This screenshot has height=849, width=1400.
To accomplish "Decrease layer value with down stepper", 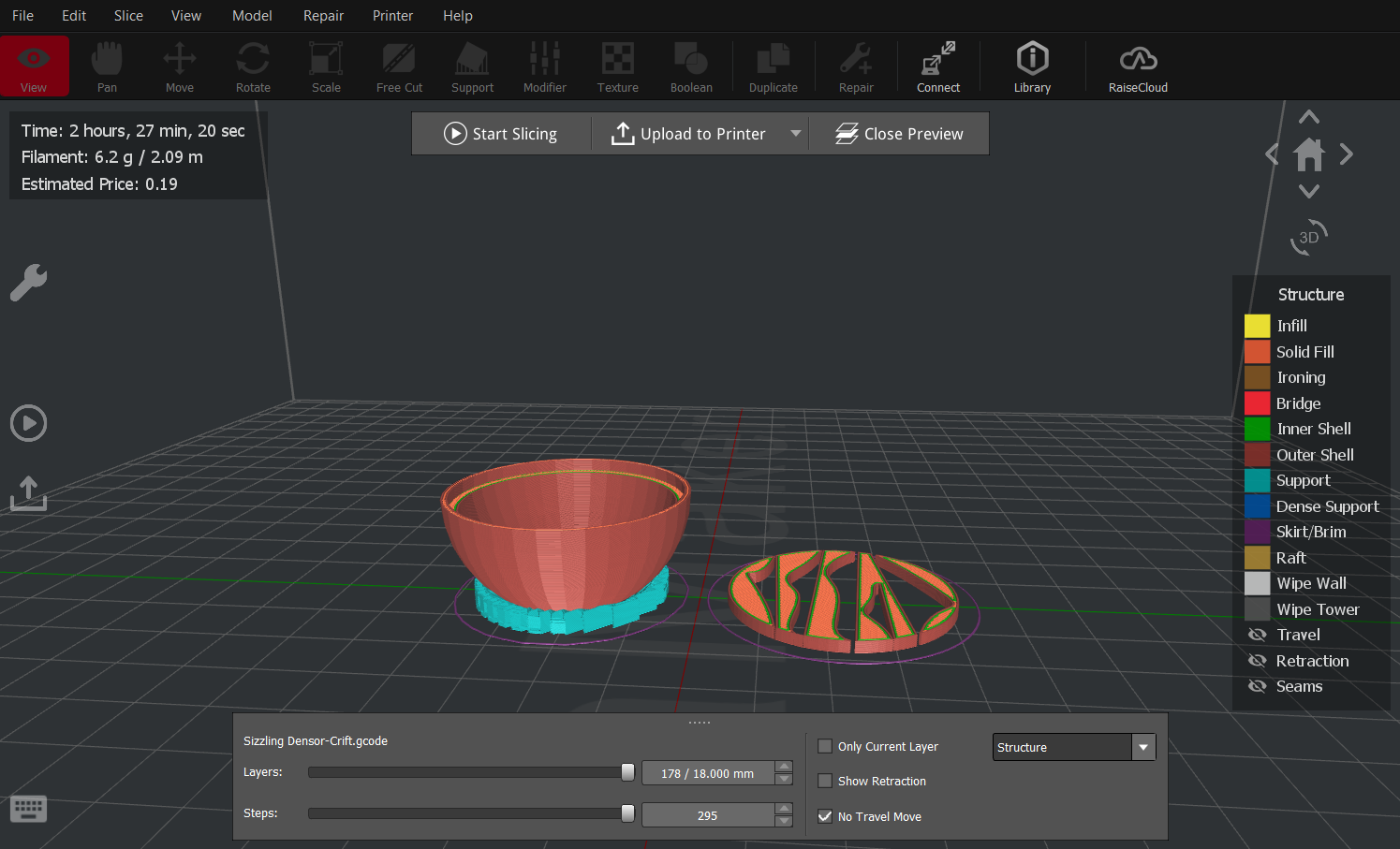I will 784,779.
